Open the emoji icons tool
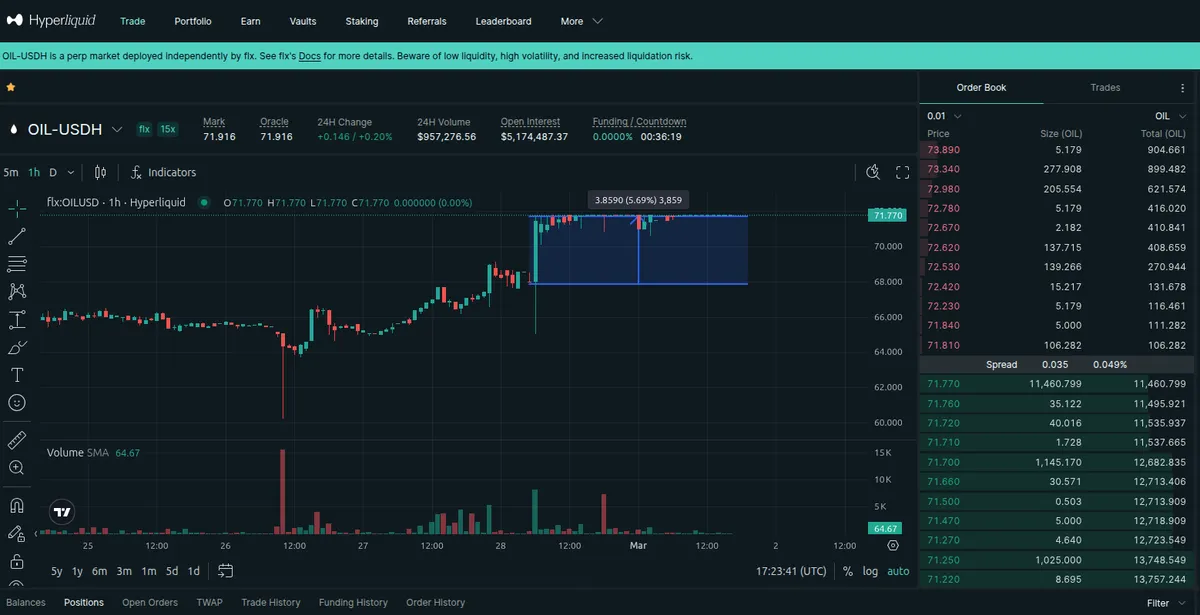This screenshot has height=615, width=1200. tap(17, 403)
